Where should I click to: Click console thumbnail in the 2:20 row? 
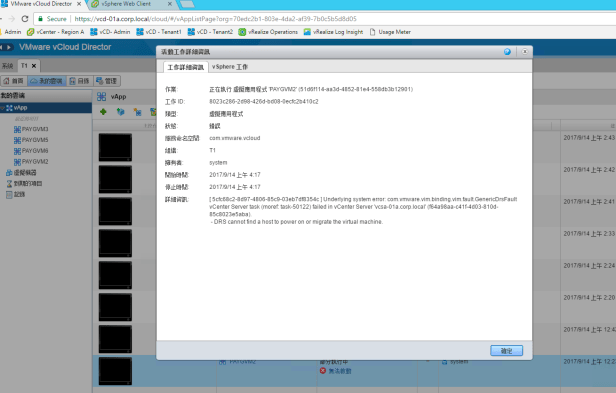coord(115,307)
